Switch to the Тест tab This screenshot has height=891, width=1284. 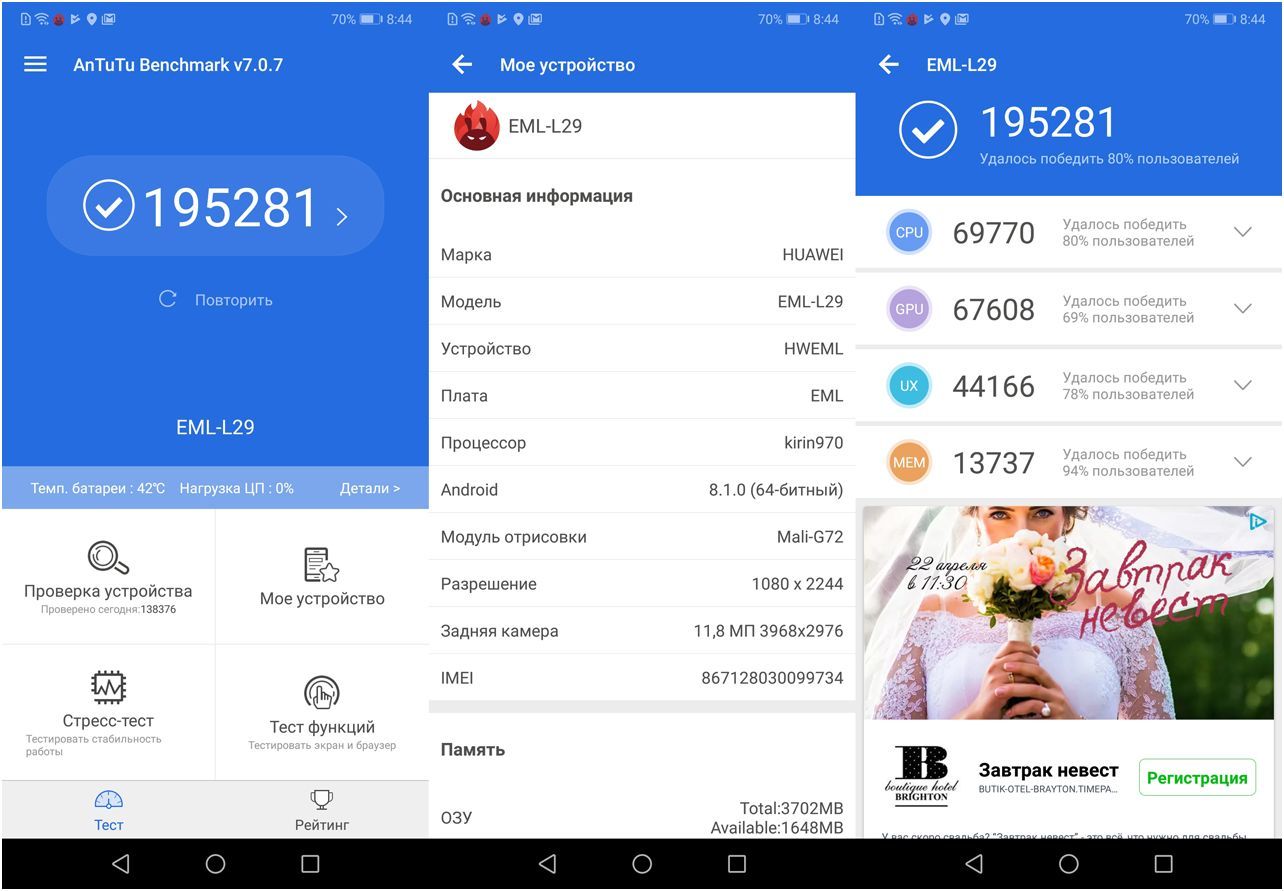pyautogui.click(x=108, y=810)
